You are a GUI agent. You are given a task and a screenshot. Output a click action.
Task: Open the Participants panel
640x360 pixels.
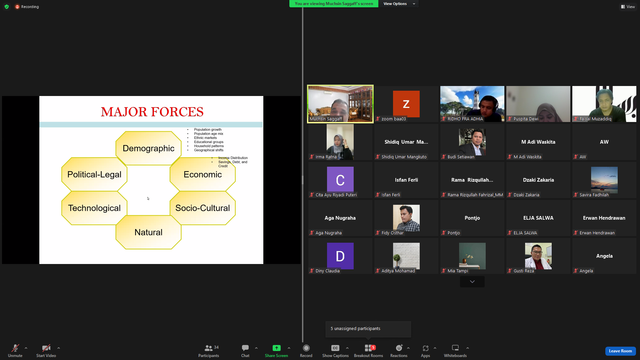(209, 350)
